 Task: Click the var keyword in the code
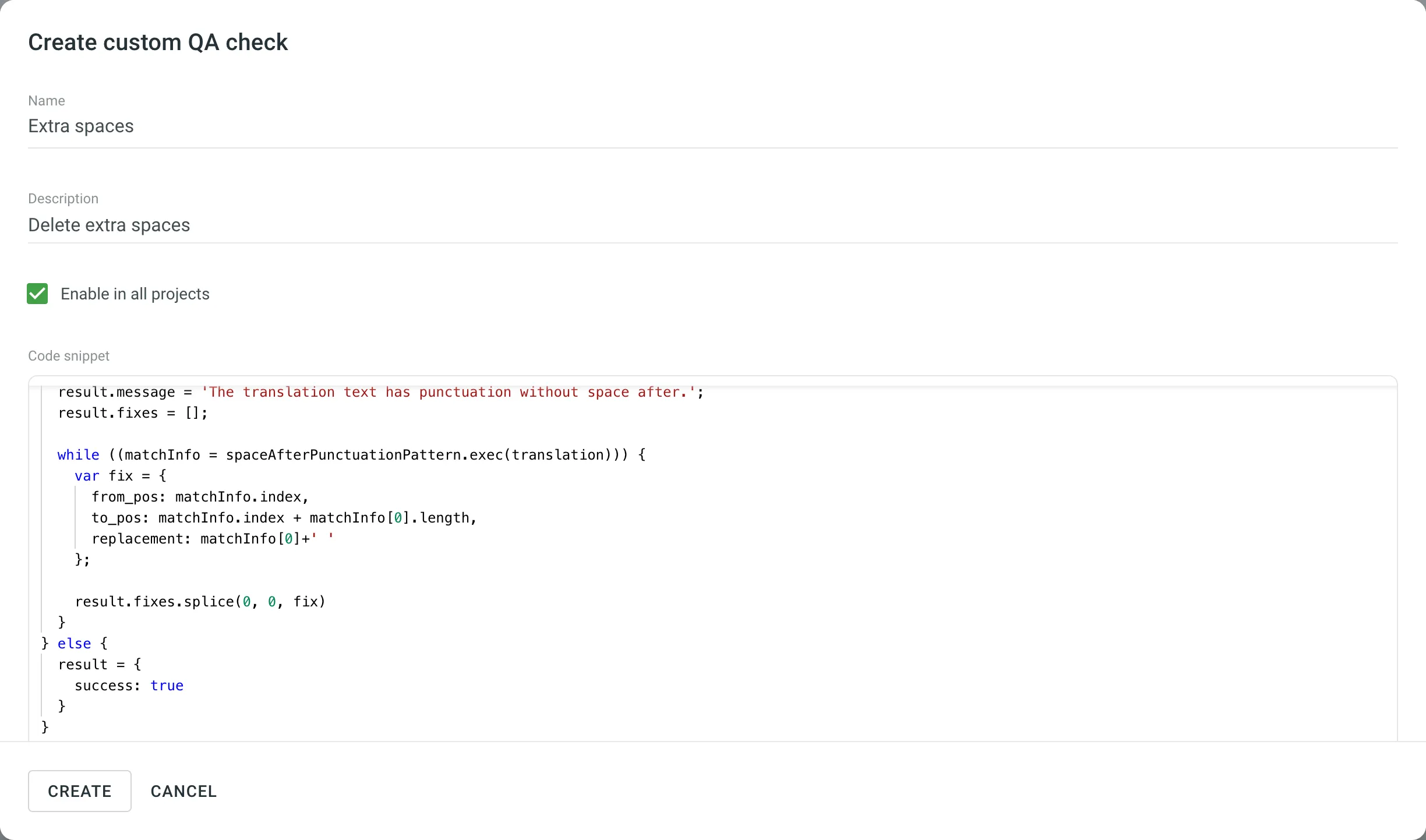(x=86, y=475)
